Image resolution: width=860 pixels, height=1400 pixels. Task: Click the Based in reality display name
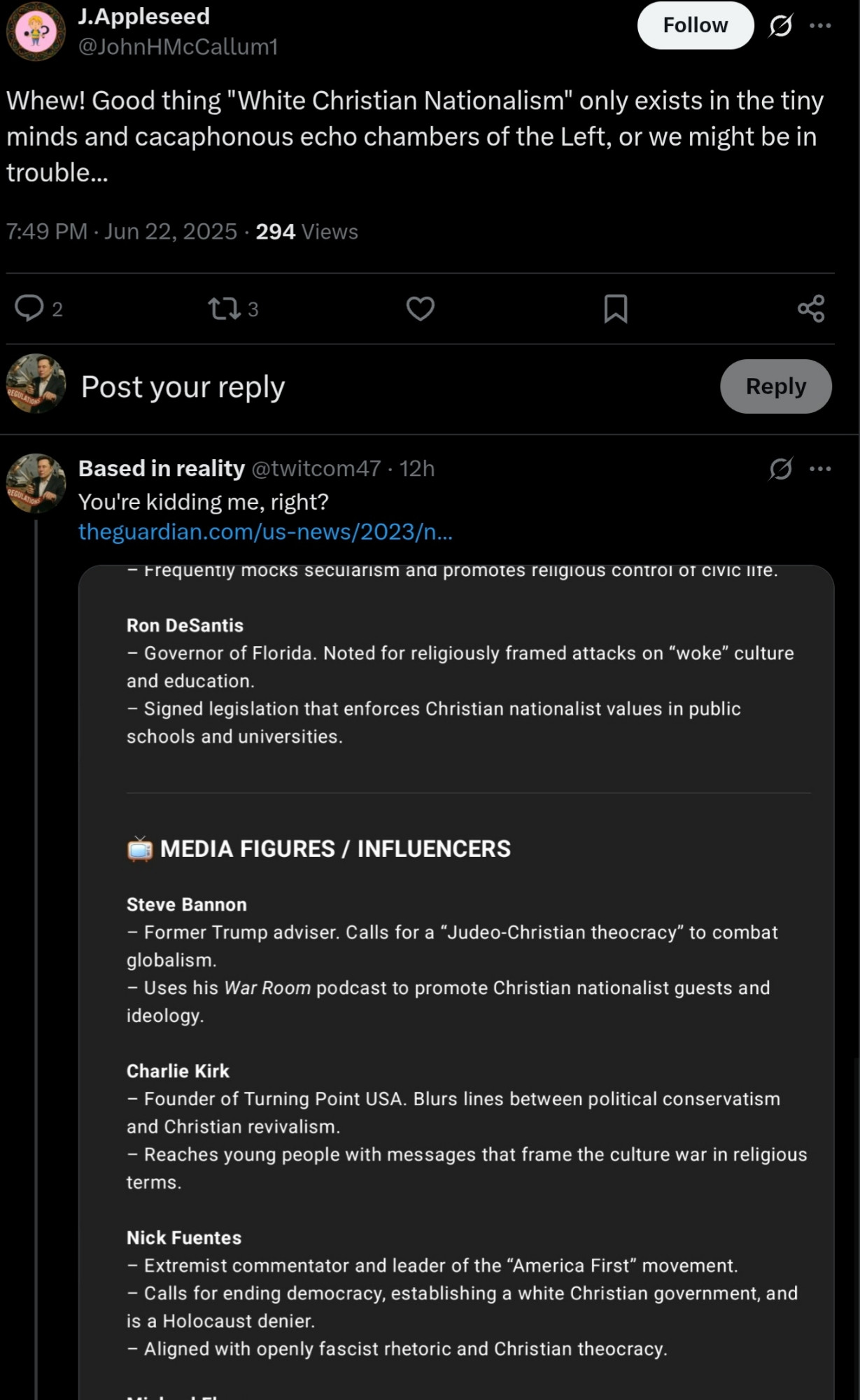coord(162,468)
